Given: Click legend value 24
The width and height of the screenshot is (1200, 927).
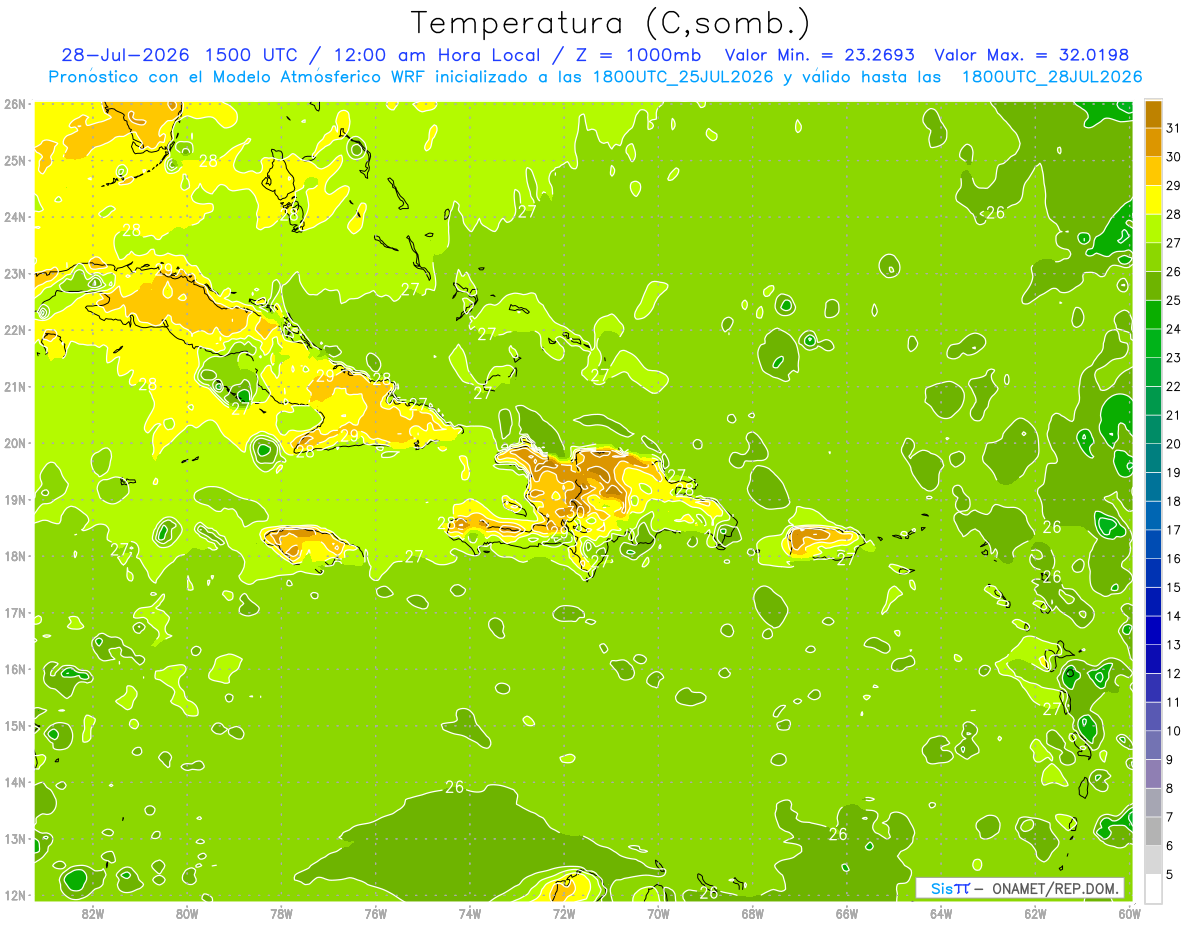Looking at the screenshot, I should (1173, 329).
